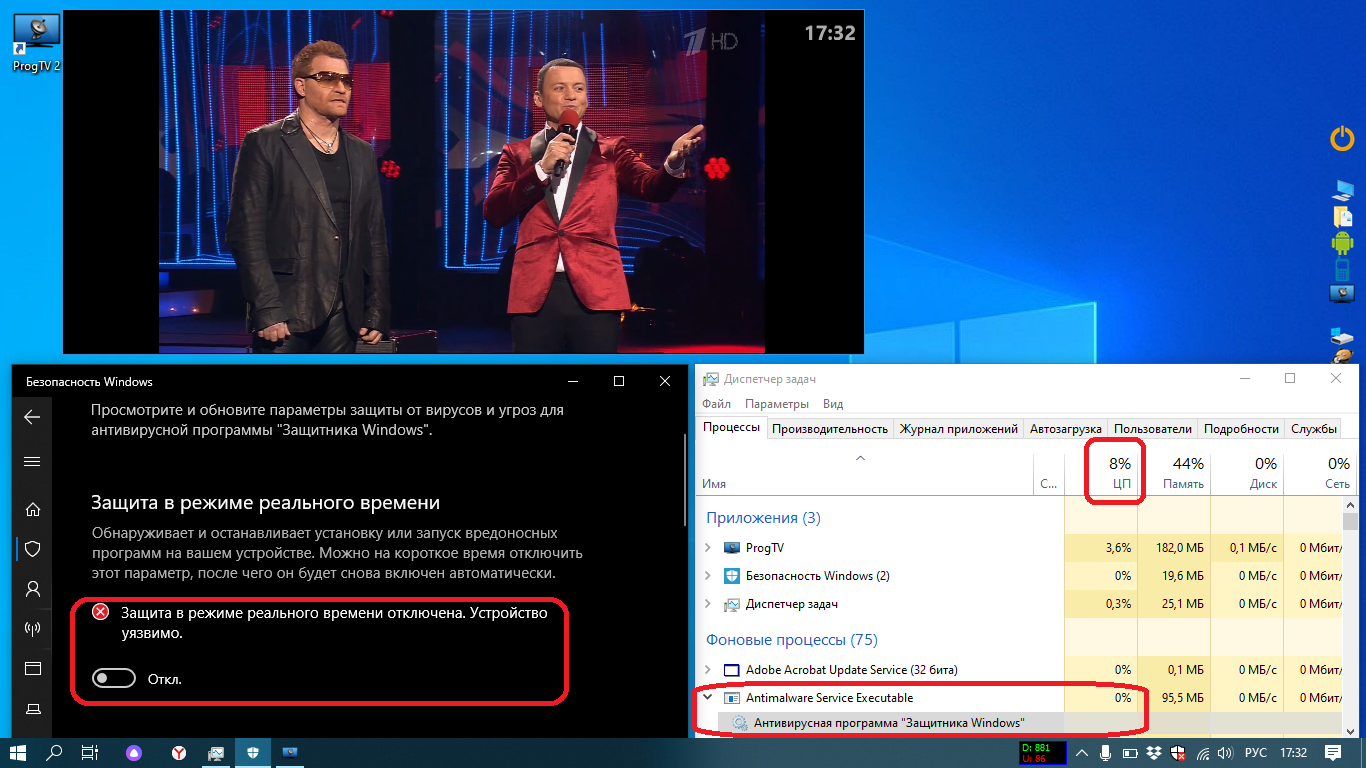
Task: Open Device security laptop icon in sidebar
Action: (x=32, y=708)
